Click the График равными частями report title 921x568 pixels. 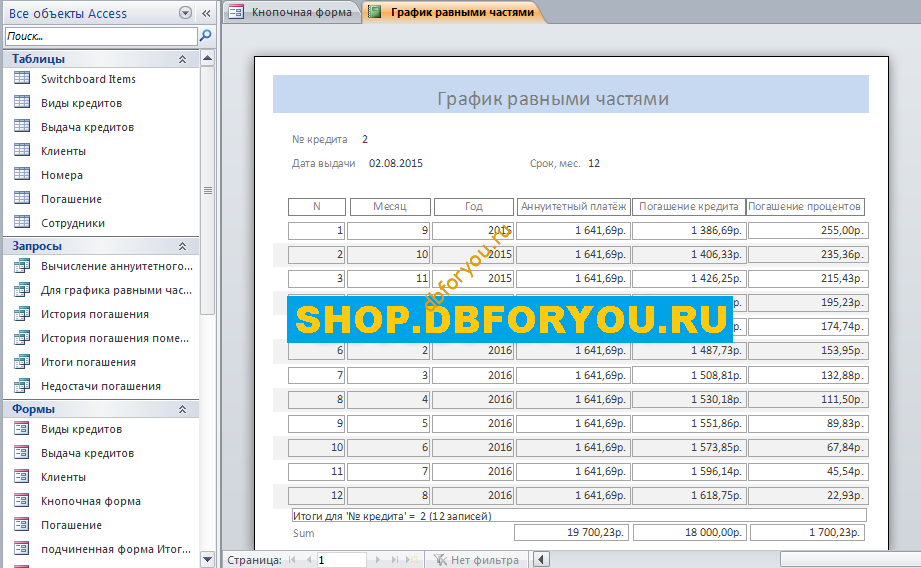click(553, 98)
